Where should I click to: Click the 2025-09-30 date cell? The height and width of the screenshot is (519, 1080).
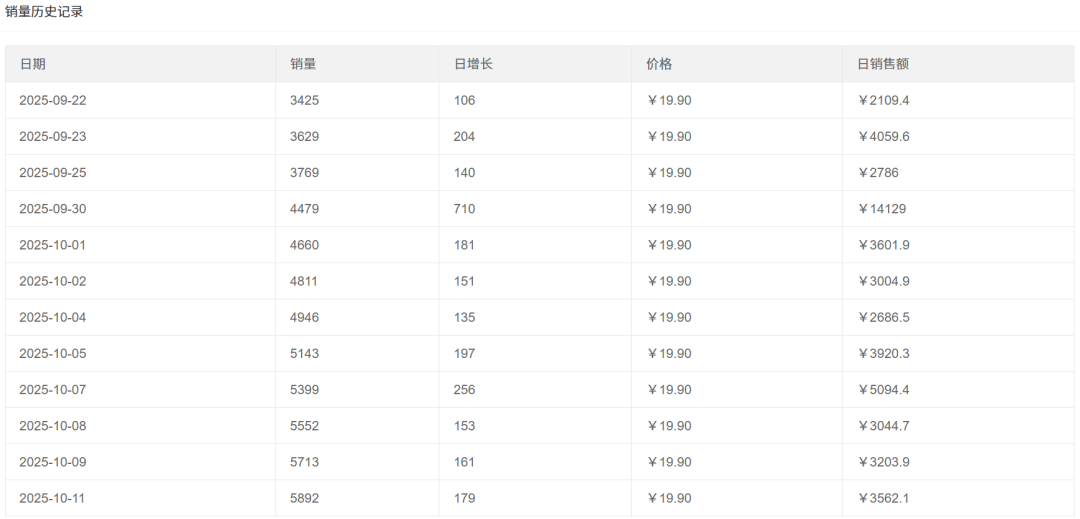[x=53, y=209]
